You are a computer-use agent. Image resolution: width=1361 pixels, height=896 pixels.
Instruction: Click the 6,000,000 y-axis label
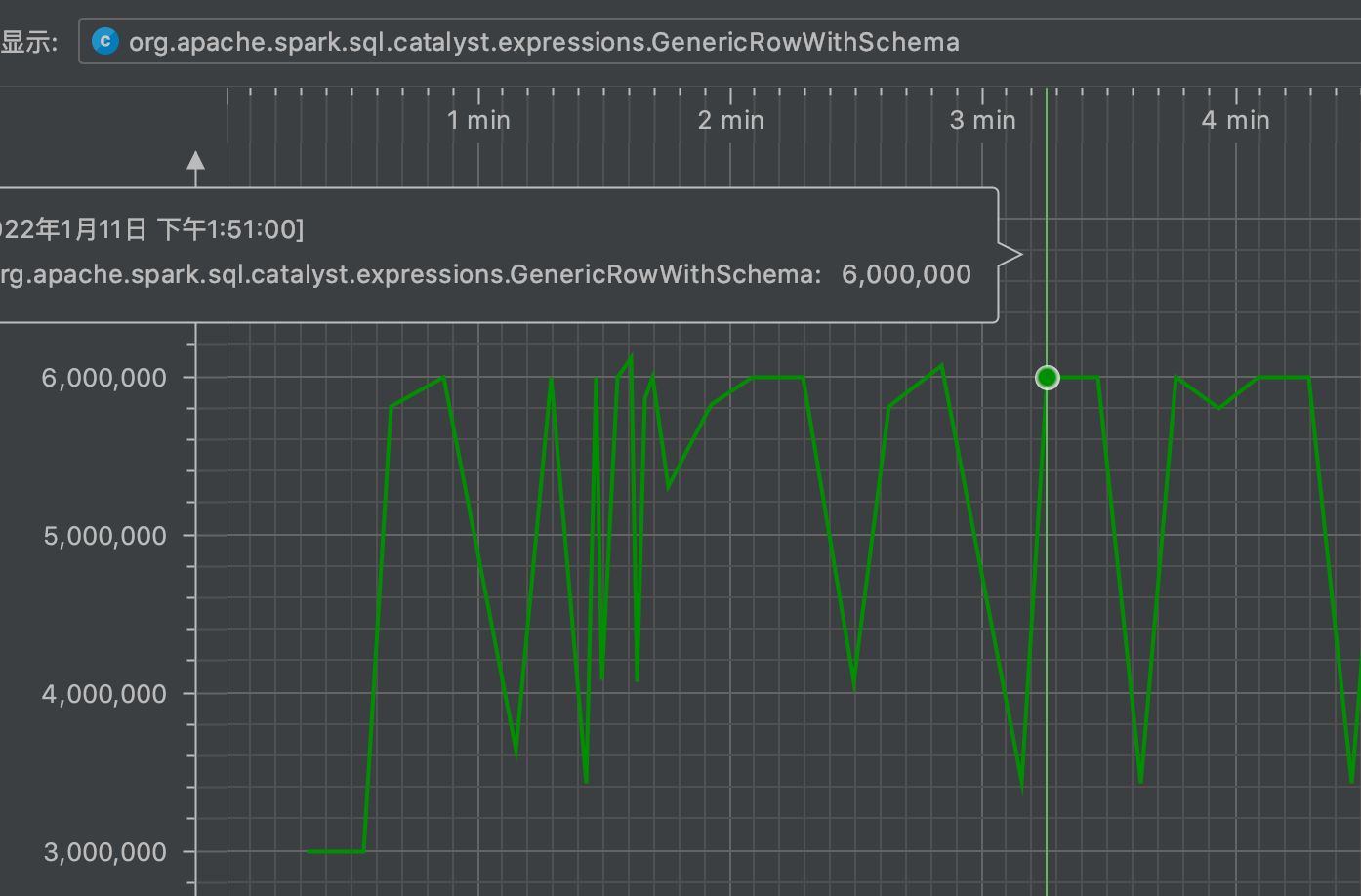point(103,378)
